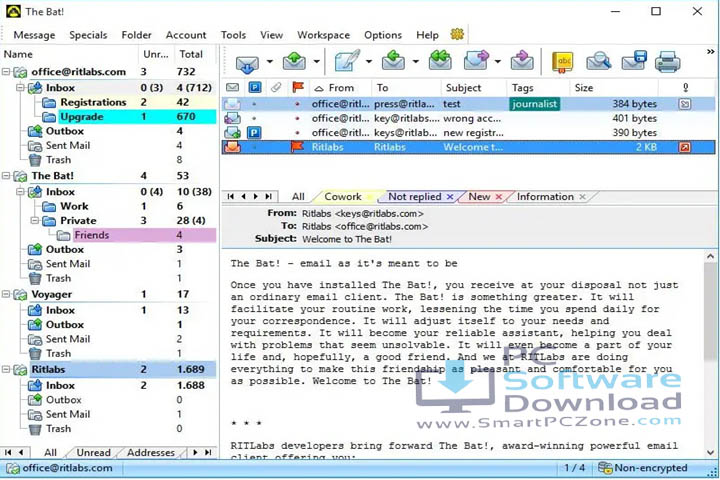
Task: Switch to the Addresses folder tab
Action: tap(151, 453)
